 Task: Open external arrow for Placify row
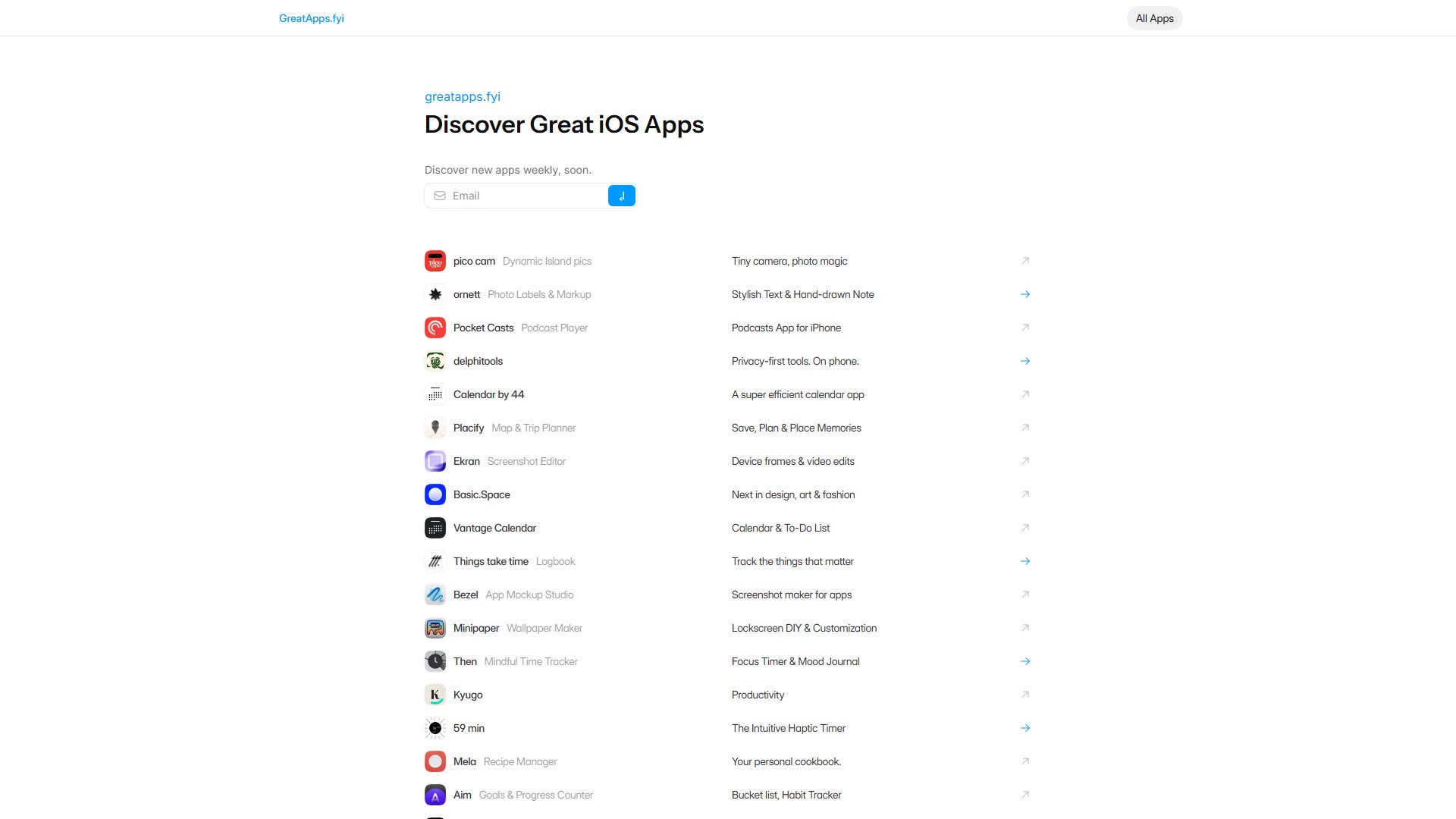[1025, 428]
